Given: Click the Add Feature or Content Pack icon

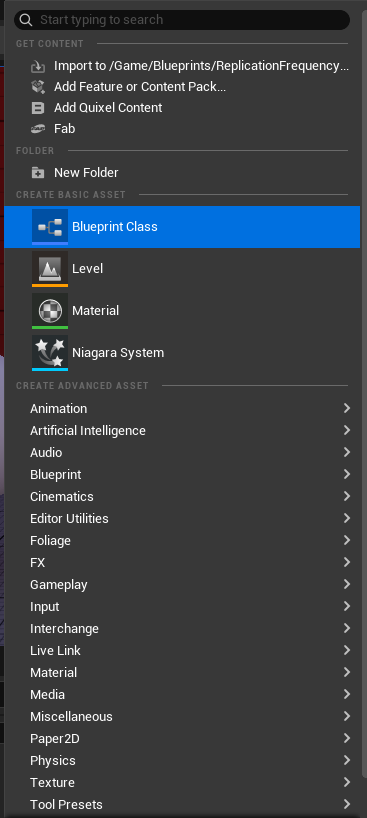Looking at the screenshot, I should [38, 87].
